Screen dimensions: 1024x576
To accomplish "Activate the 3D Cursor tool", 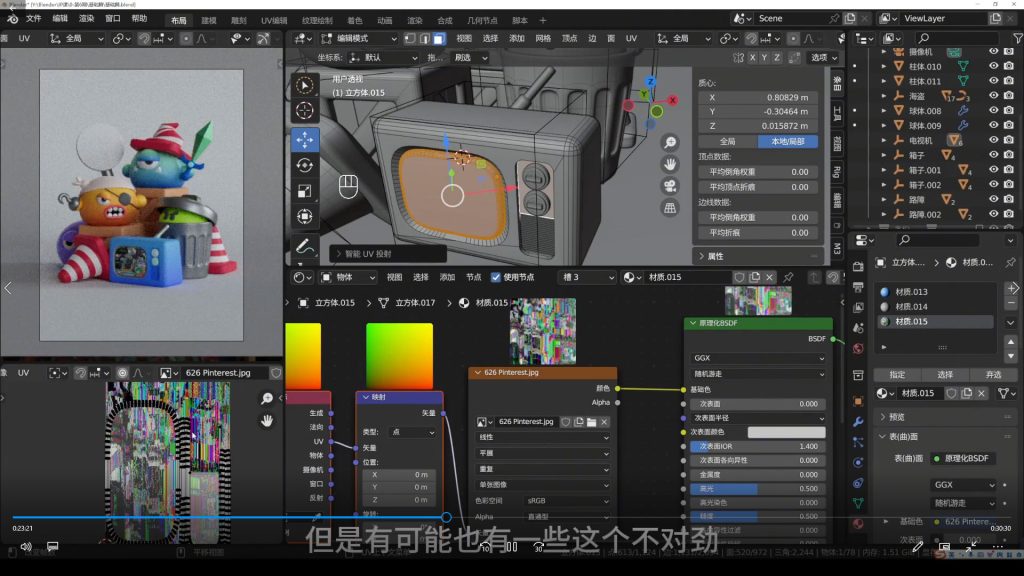I will [x=304, y=111].
